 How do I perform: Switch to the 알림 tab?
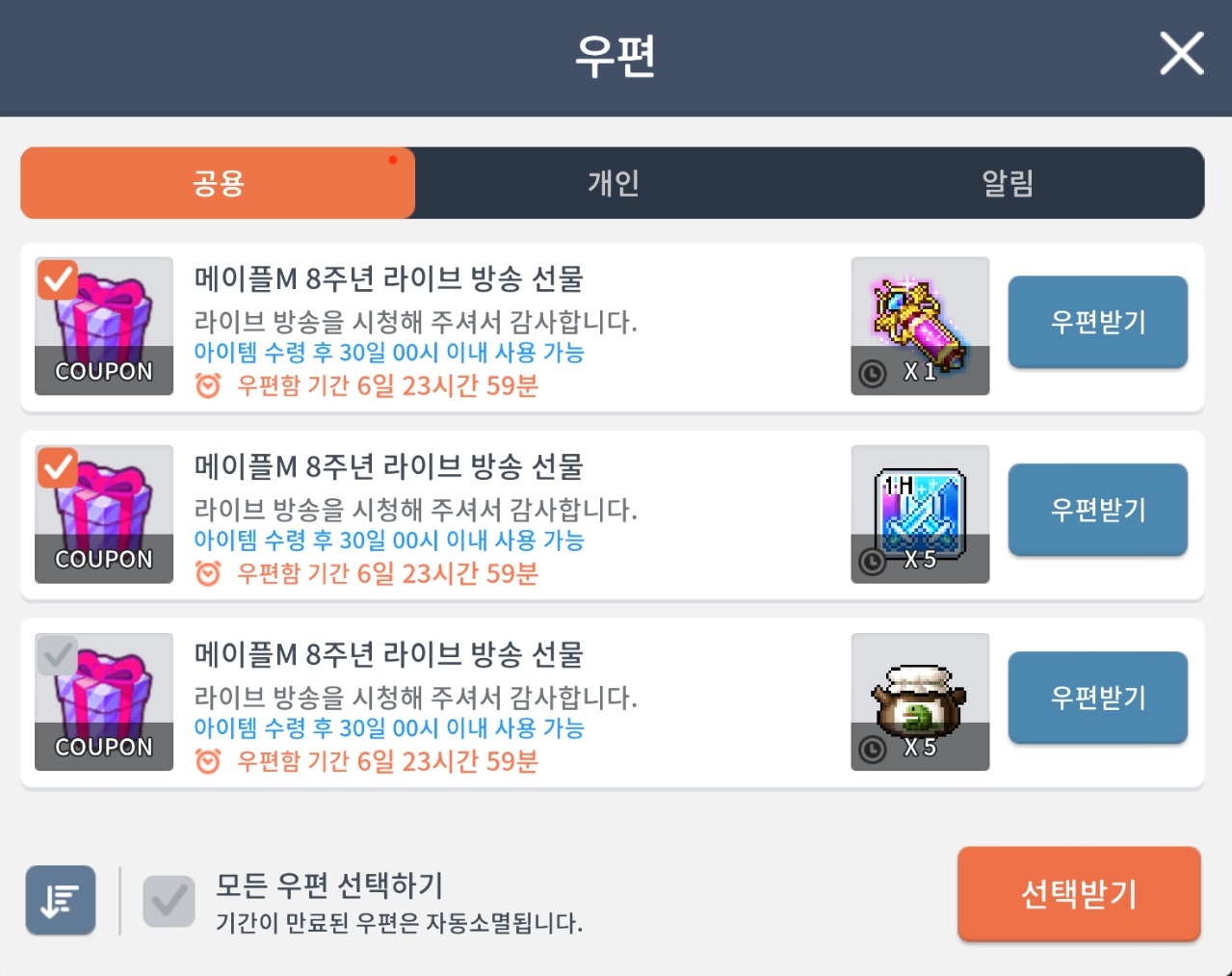pyautogui.click(x=1008, y=183)
